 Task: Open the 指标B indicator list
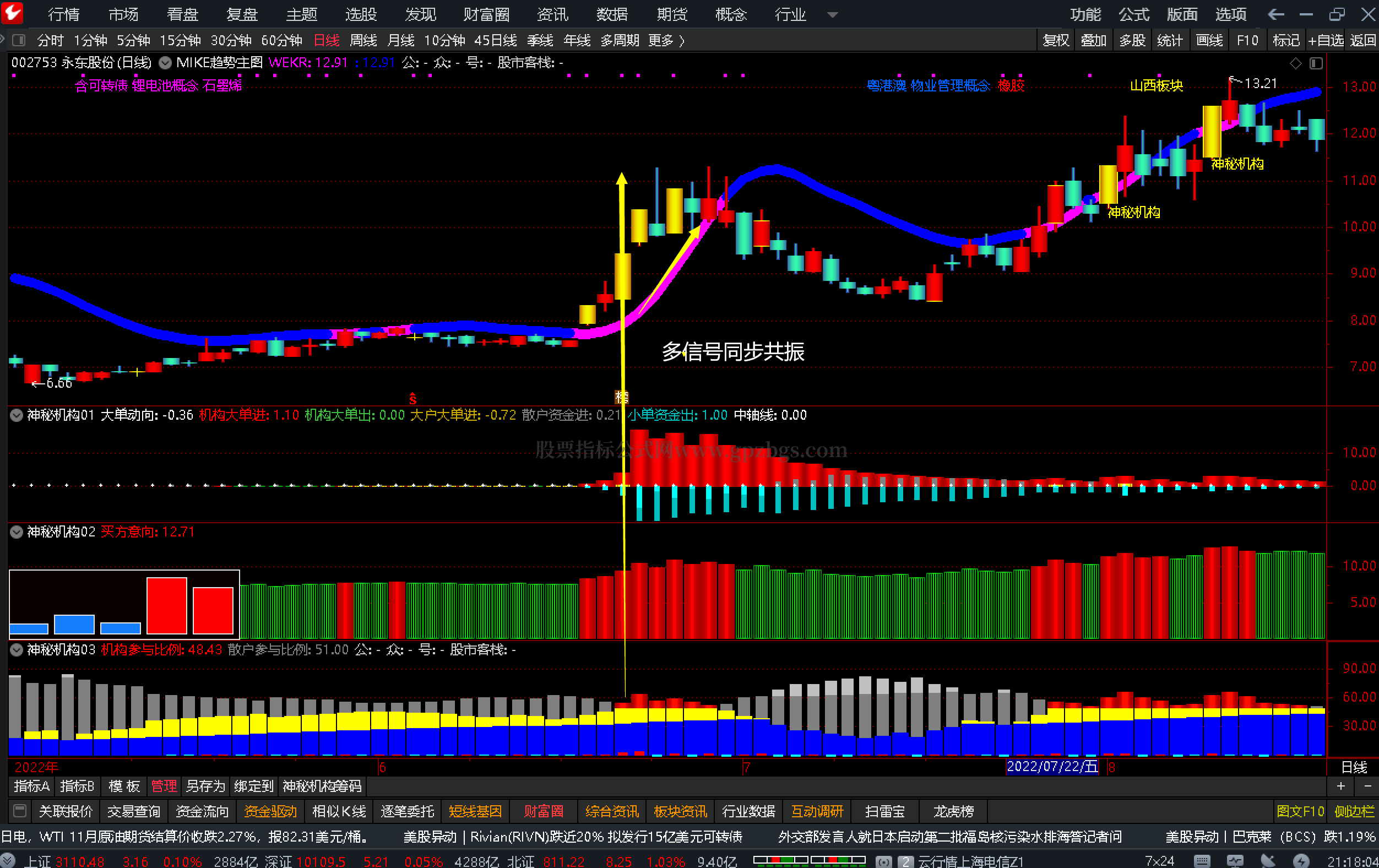[77, 786]
